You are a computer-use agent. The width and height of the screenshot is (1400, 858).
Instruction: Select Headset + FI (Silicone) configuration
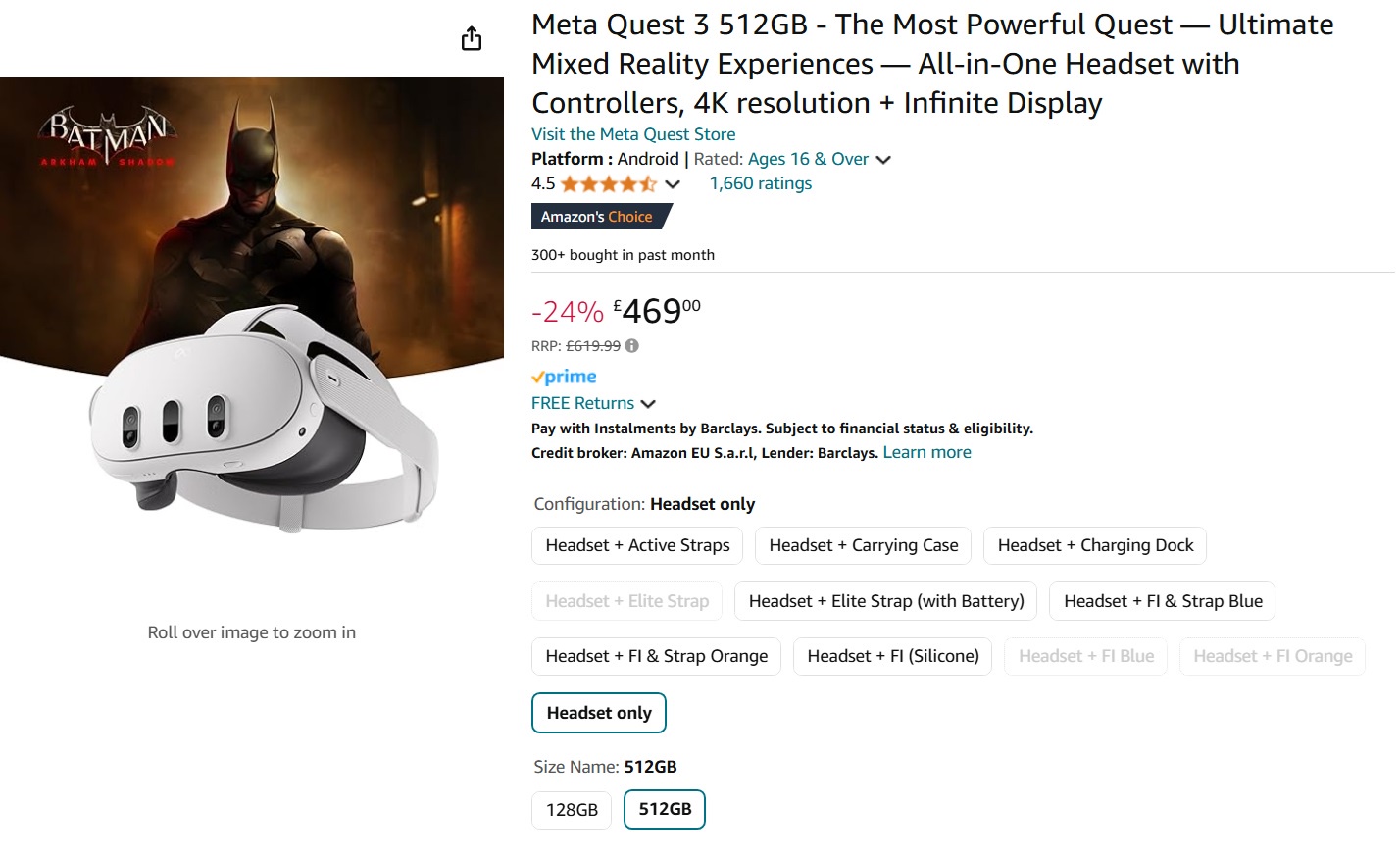coord(892,656)
